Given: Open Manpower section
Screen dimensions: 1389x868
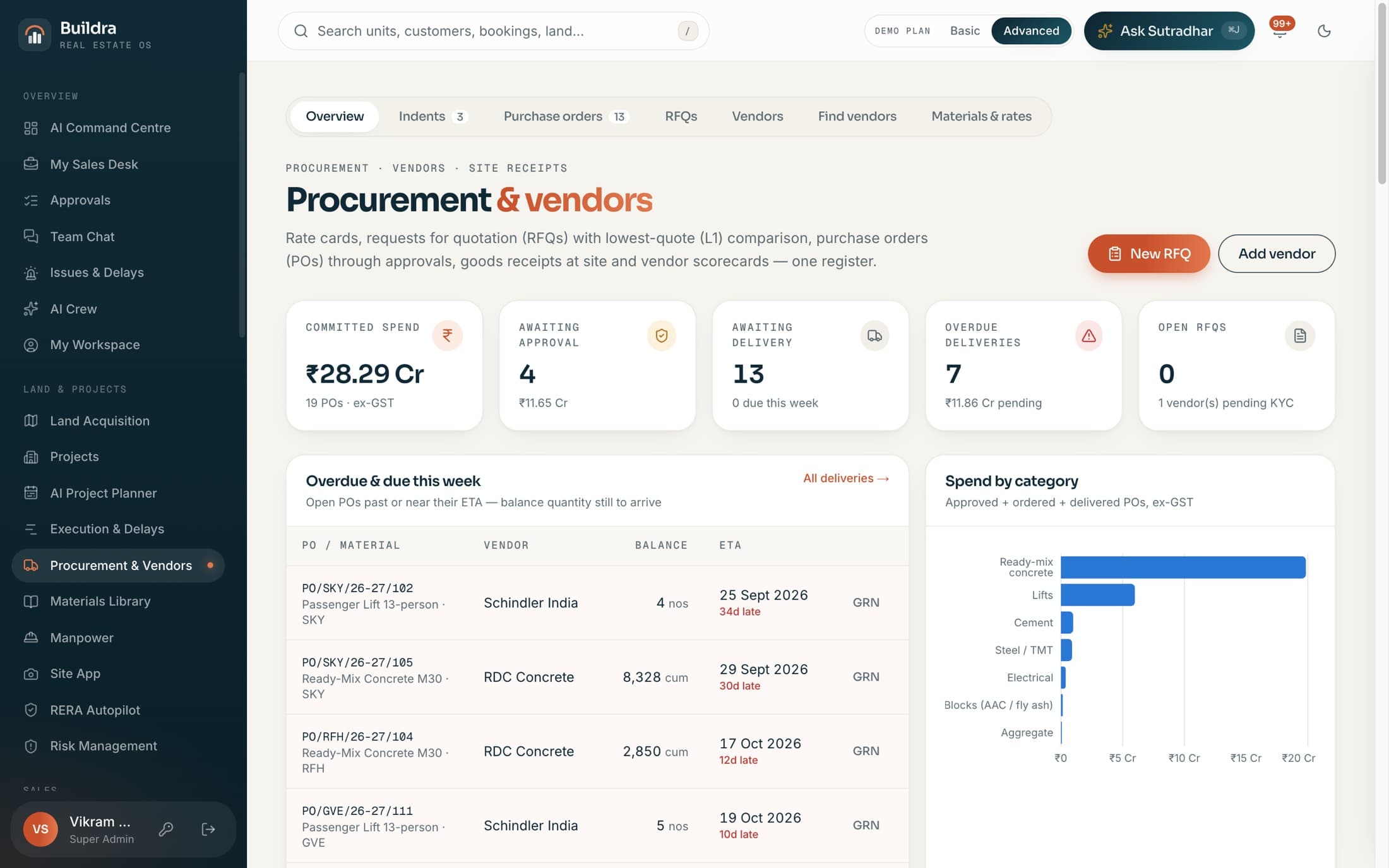Looking at the screenshot, I should click(x=118, y=638).
